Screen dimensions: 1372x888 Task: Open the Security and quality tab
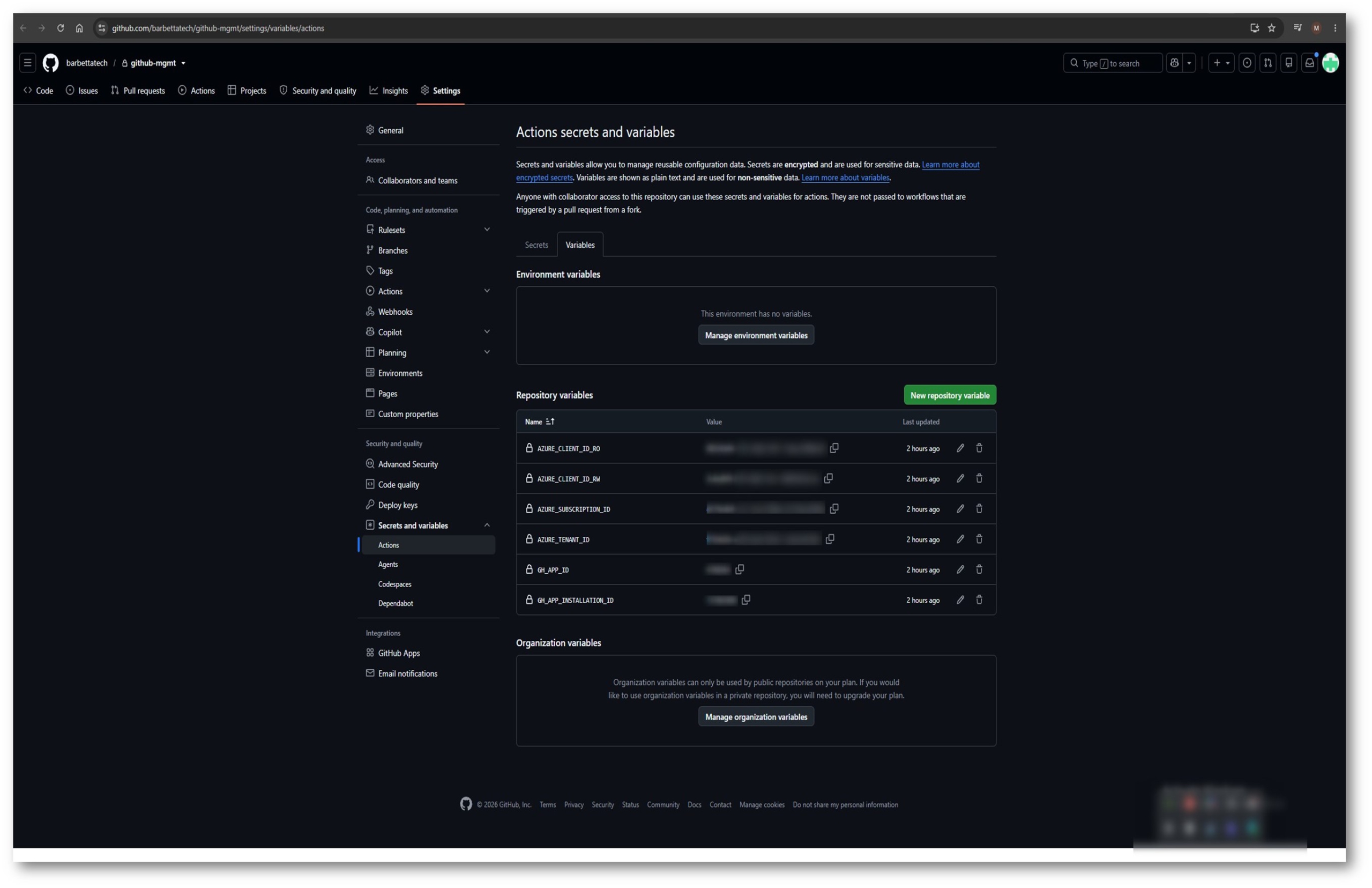tap(317, 91)
